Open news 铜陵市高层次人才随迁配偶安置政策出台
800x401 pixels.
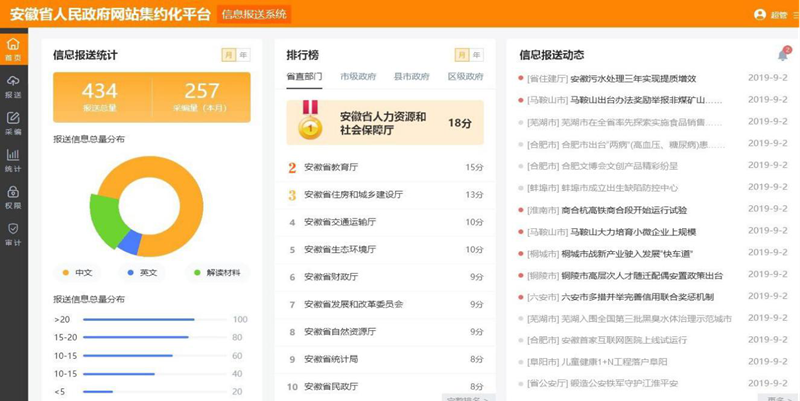642,276
